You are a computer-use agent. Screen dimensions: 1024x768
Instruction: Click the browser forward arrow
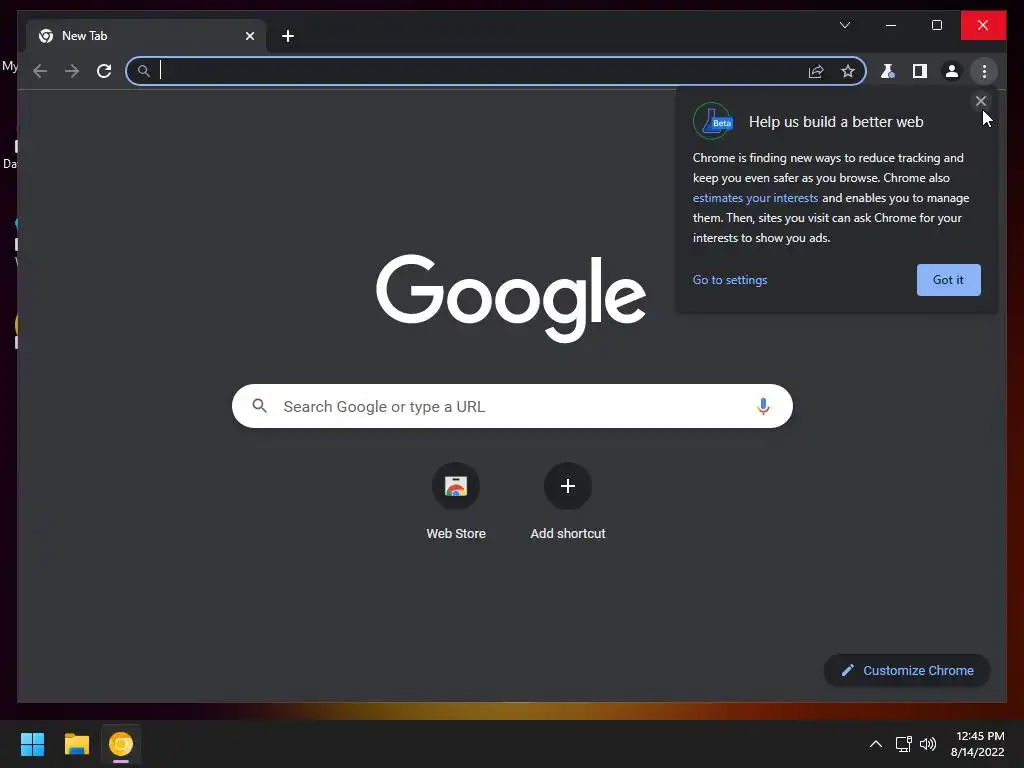coord(72,71)
